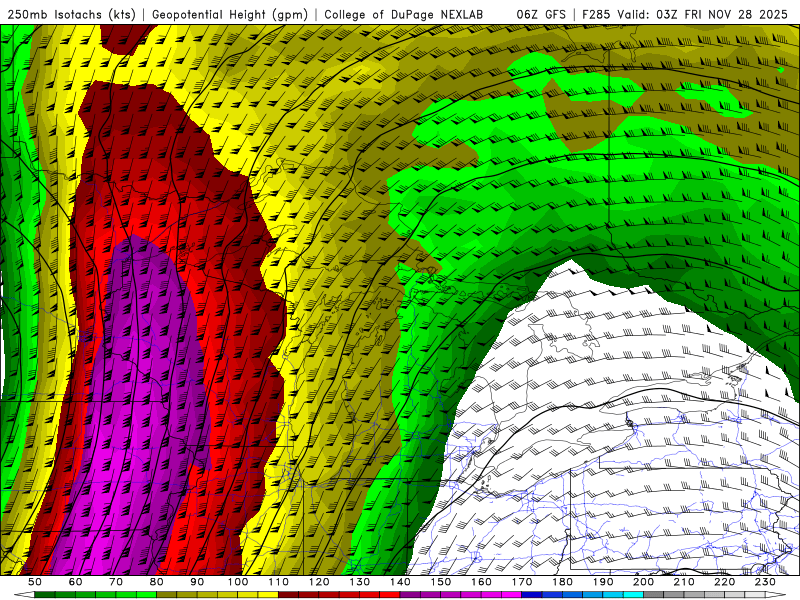The width and height of the screenshot is (800, 600).
Task: Click the '60' legend scale value
Action: pos(76,582)
